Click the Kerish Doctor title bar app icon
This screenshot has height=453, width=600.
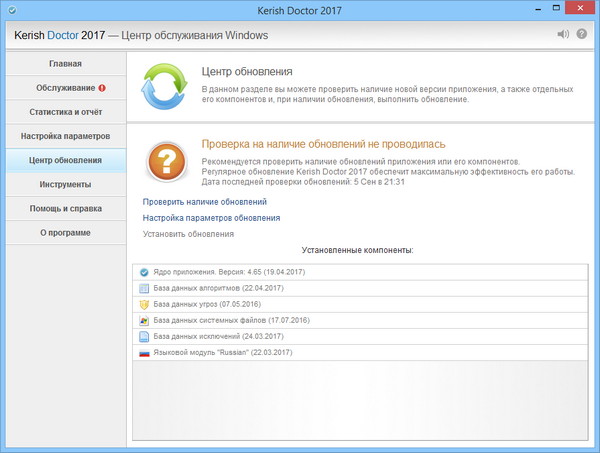coord(12,10)
